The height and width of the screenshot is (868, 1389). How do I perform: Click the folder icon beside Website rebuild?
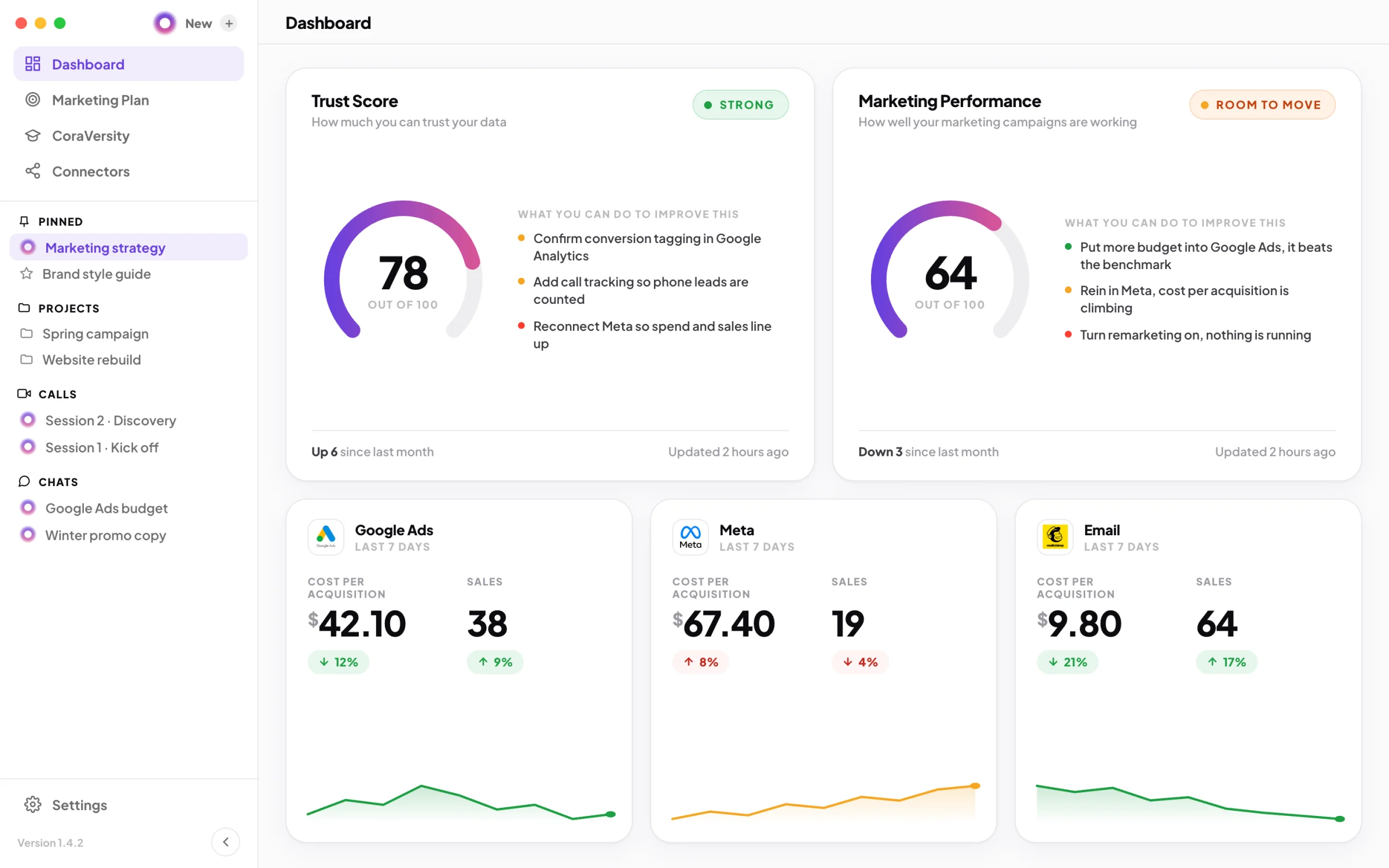coord(26,359)
